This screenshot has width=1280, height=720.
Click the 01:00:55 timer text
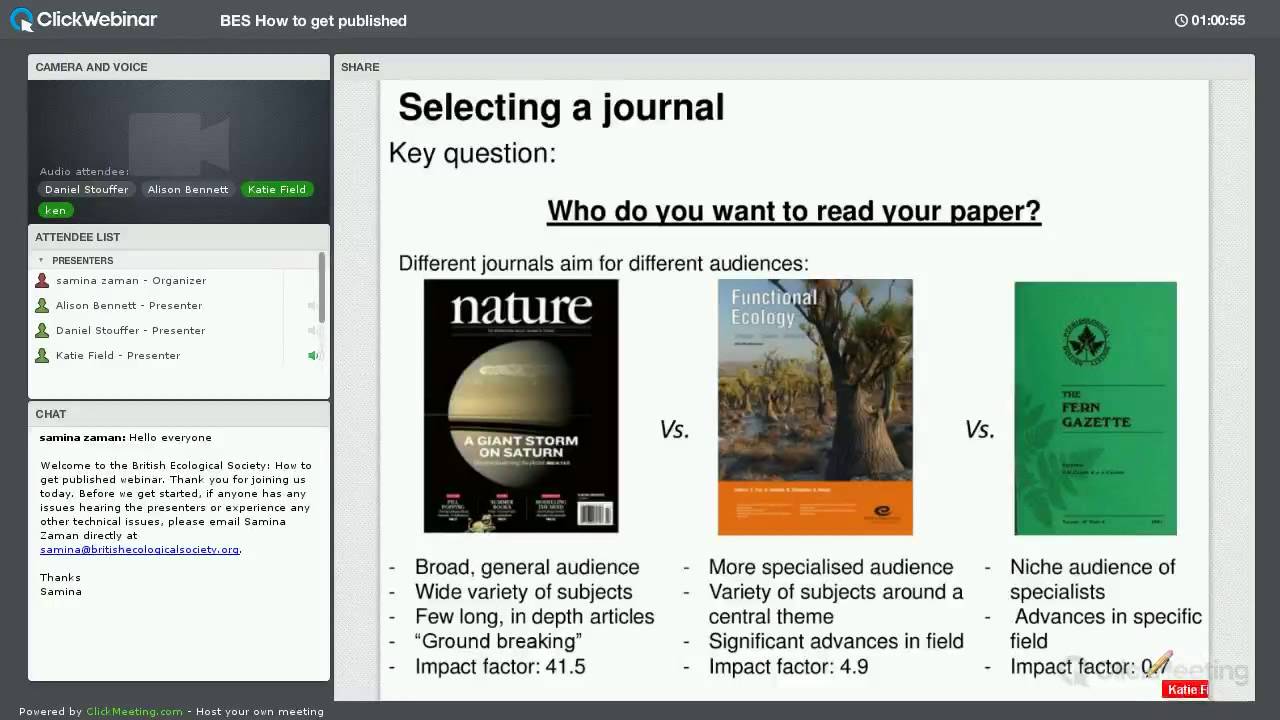[1218, 20]
